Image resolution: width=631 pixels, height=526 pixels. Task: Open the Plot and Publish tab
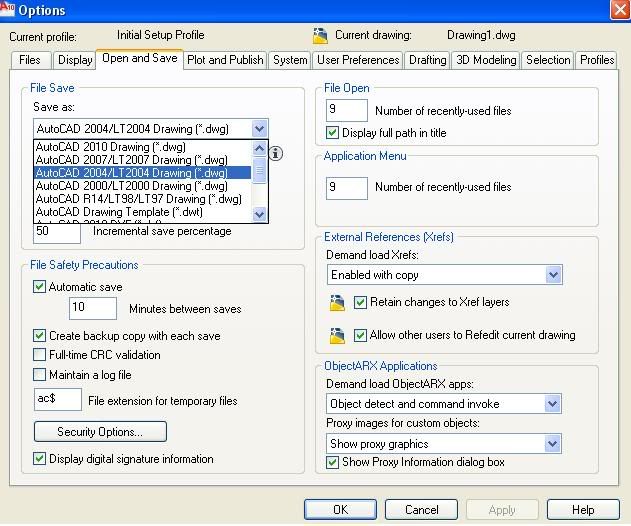(x=225, y=60)
